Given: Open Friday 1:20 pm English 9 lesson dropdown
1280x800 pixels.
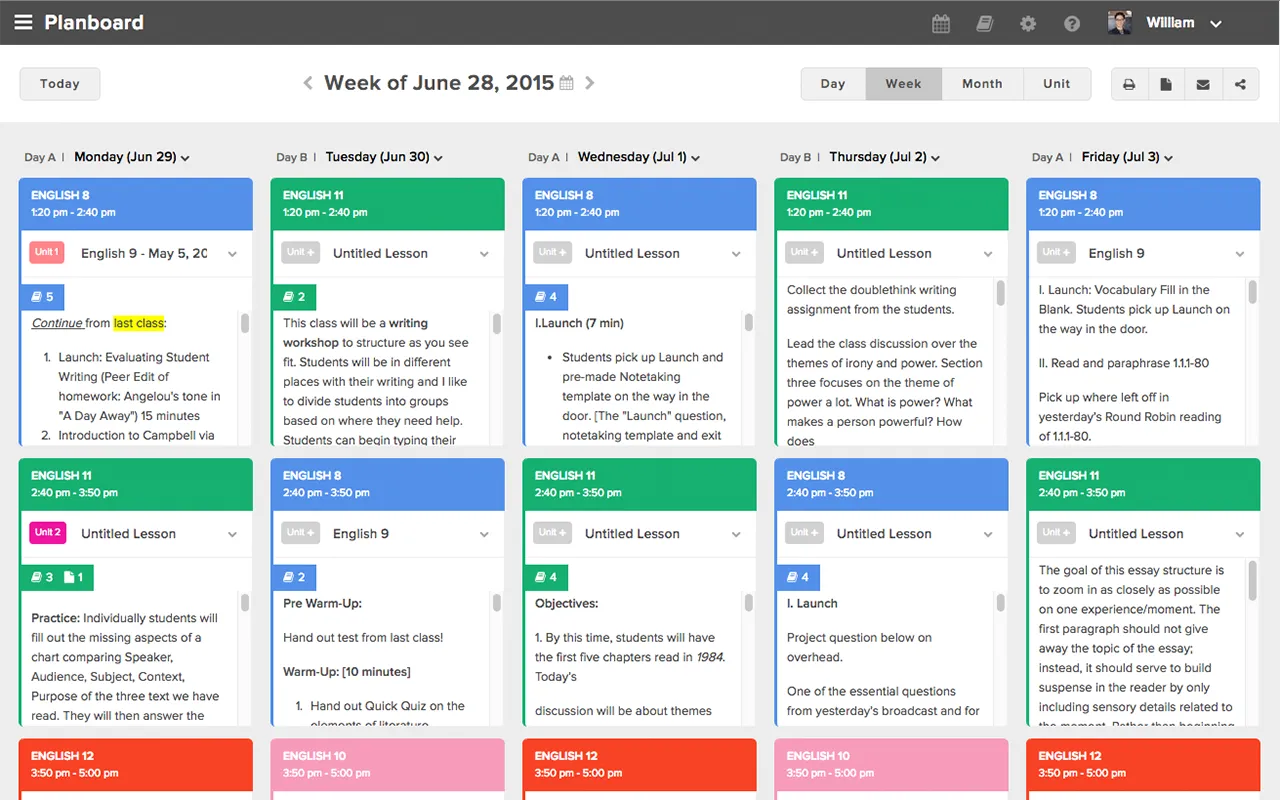Looking at the screenshot, I should (x=1240, y=254).
